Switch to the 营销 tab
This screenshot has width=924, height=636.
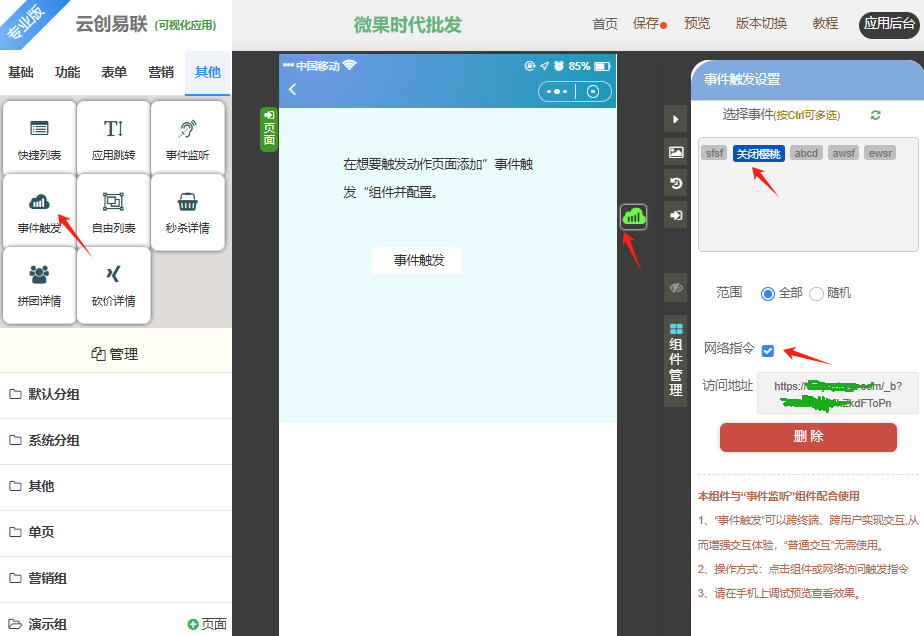pyautogui.click(x=161, y=72)
